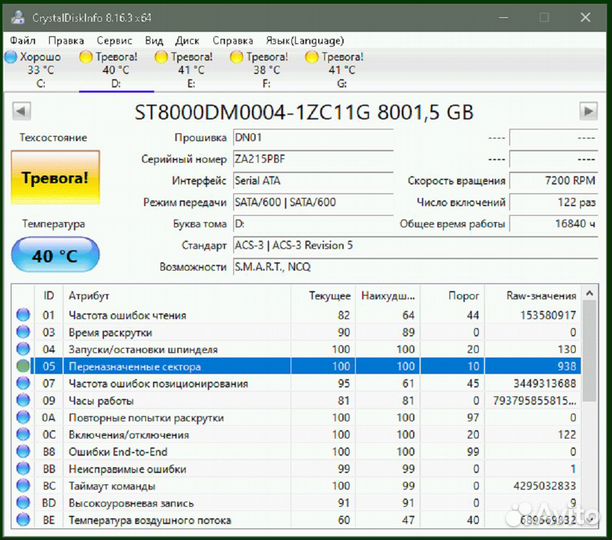Viewport: 612px width, 540px height.
Task: Go to next disk with right arrow
Action: (x=588, y=112)
